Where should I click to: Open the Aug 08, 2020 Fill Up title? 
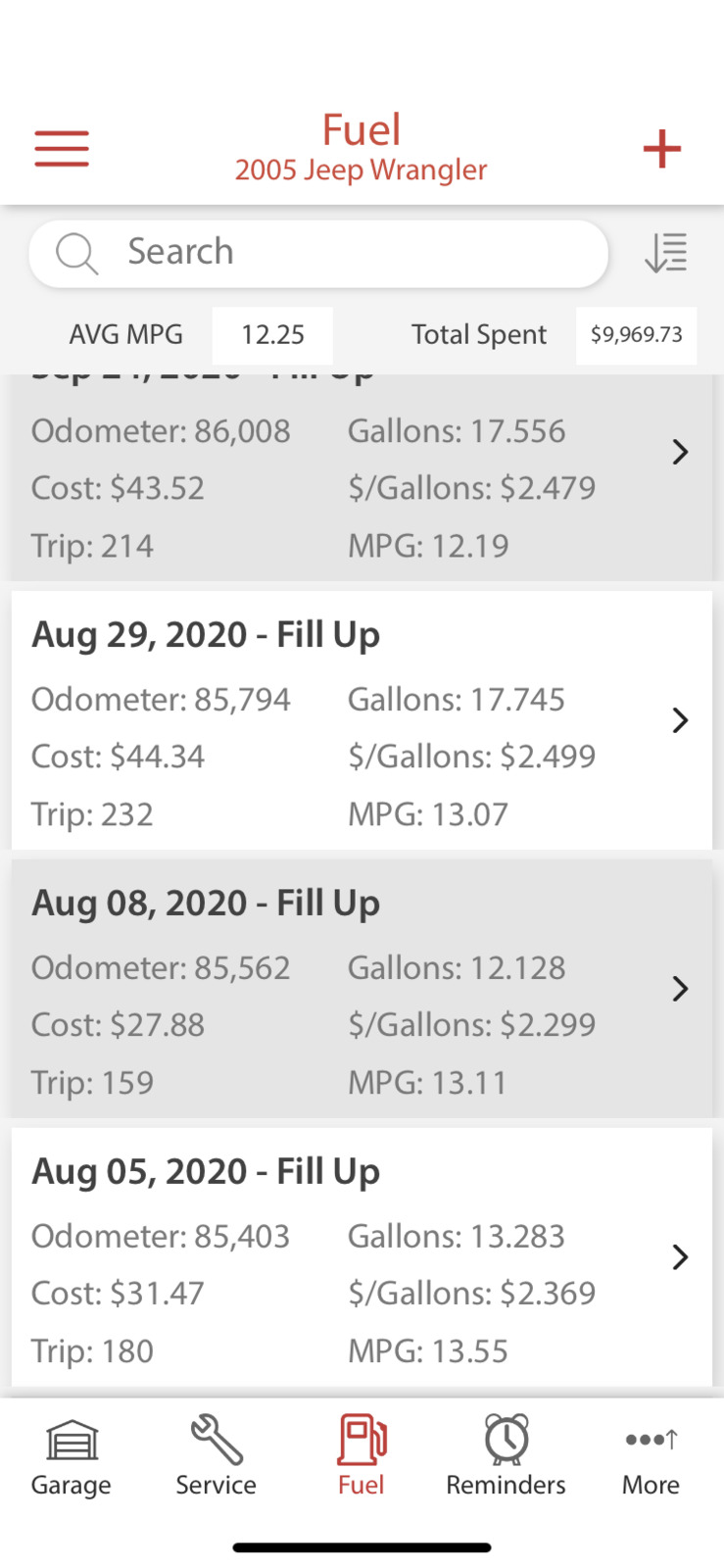206,904
